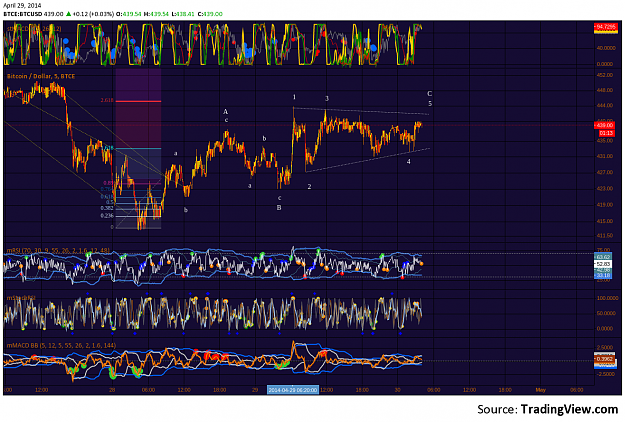Click the 63.62 RSI value label
625x422 pixels.
point(603,257)
